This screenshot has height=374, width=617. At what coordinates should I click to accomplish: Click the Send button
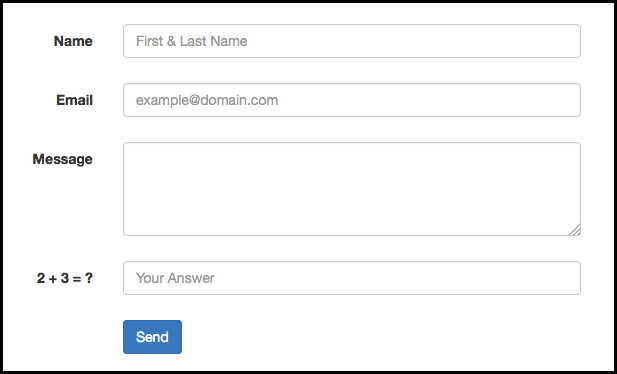tap(152, 337)
